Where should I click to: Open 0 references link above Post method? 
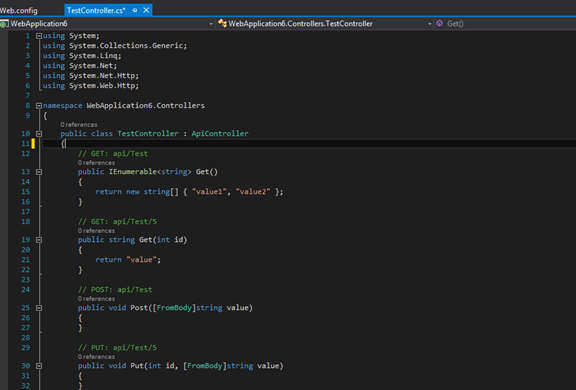pyautogui.click(x=96, y=299)
